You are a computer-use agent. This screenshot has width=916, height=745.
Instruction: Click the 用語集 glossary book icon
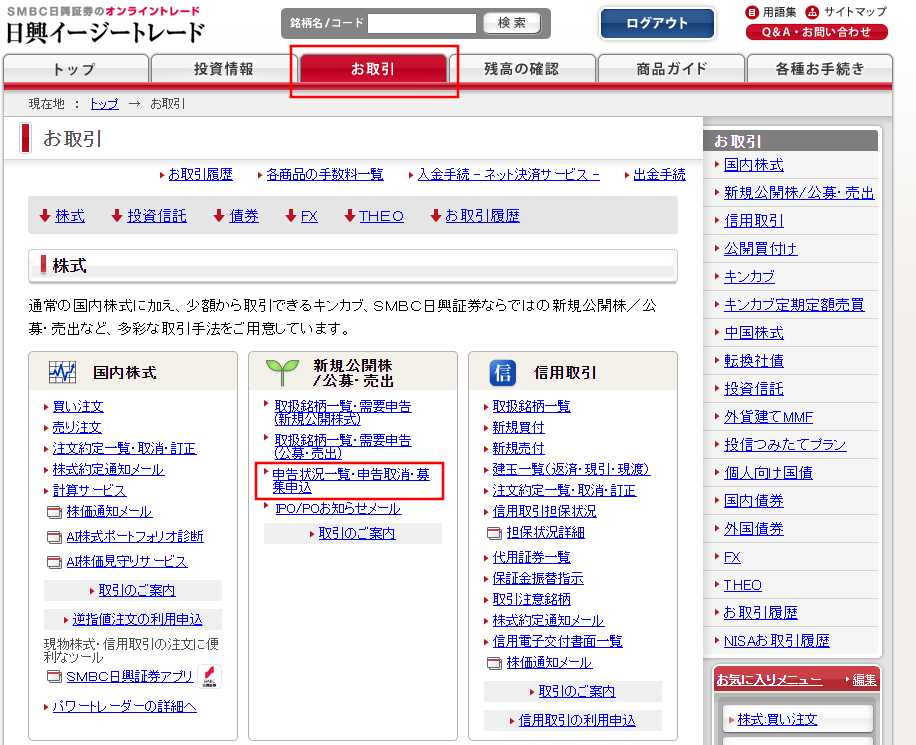753,12
